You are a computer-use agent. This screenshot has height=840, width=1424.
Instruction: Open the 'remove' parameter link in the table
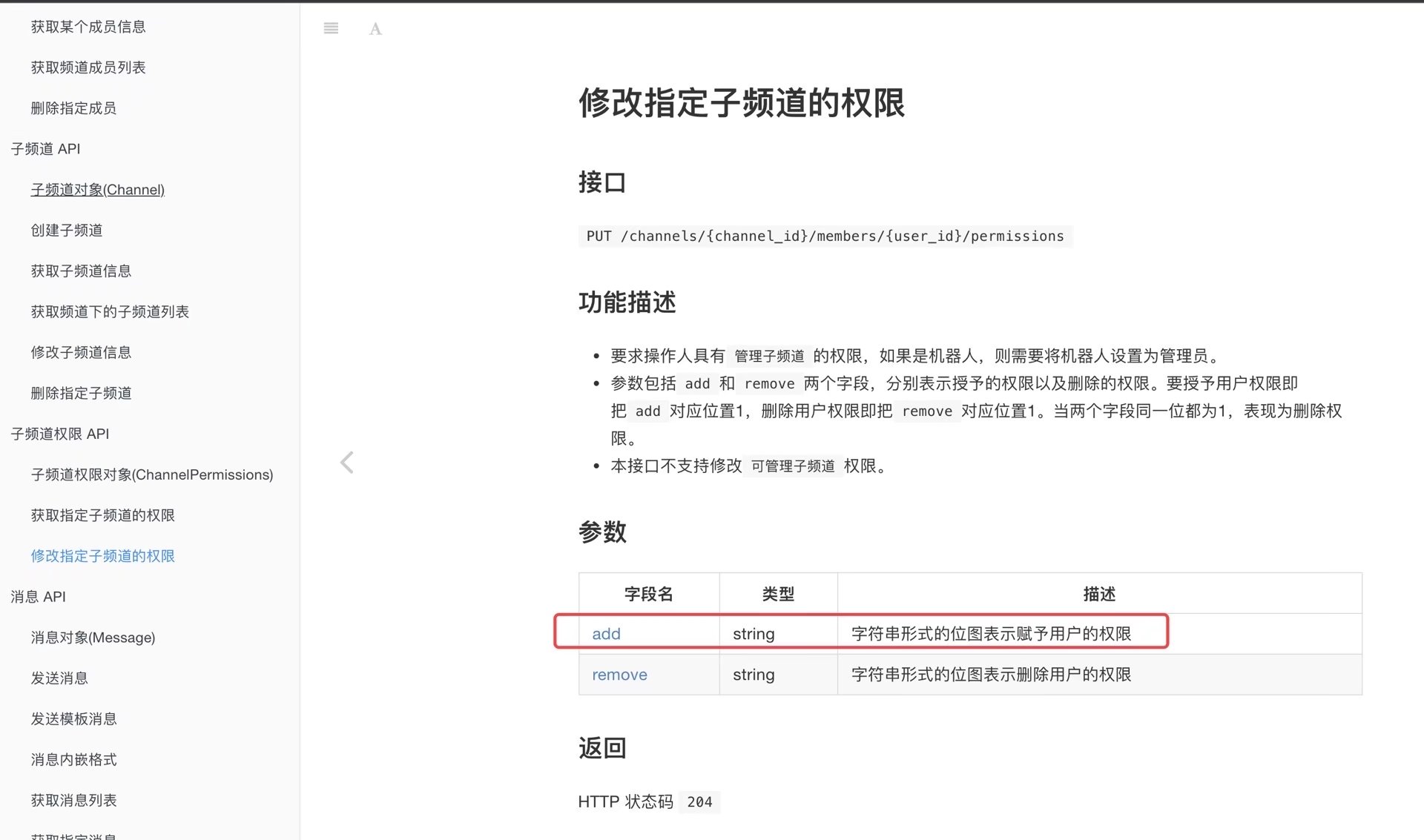619,674
